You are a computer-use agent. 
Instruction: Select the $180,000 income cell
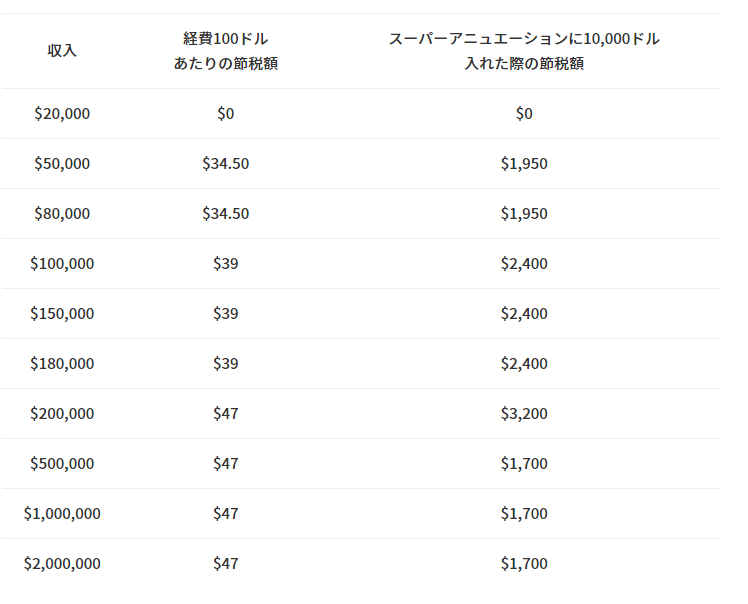[x=62, y=364]
